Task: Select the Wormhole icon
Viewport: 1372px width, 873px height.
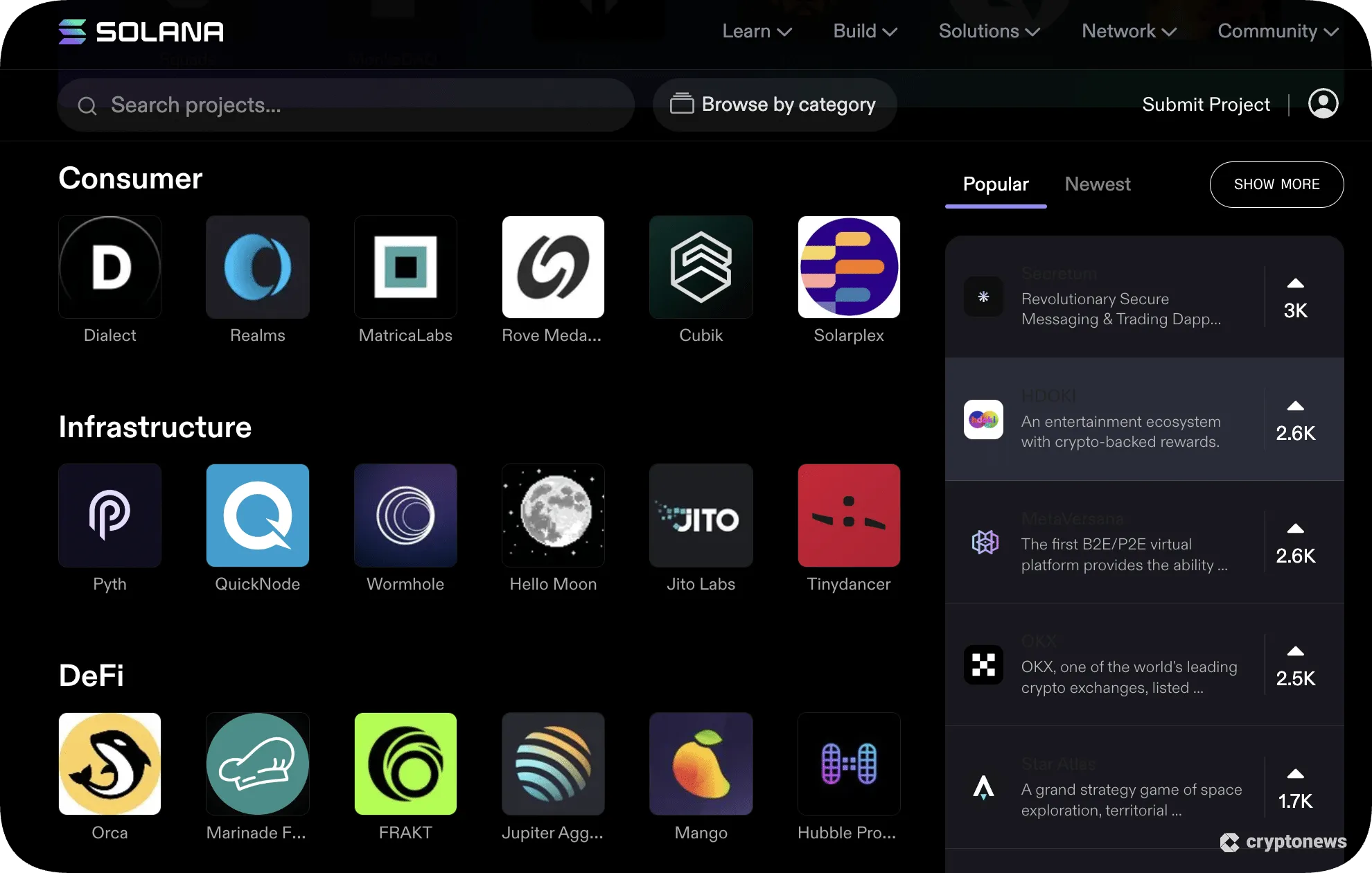Action: [405, 515]
